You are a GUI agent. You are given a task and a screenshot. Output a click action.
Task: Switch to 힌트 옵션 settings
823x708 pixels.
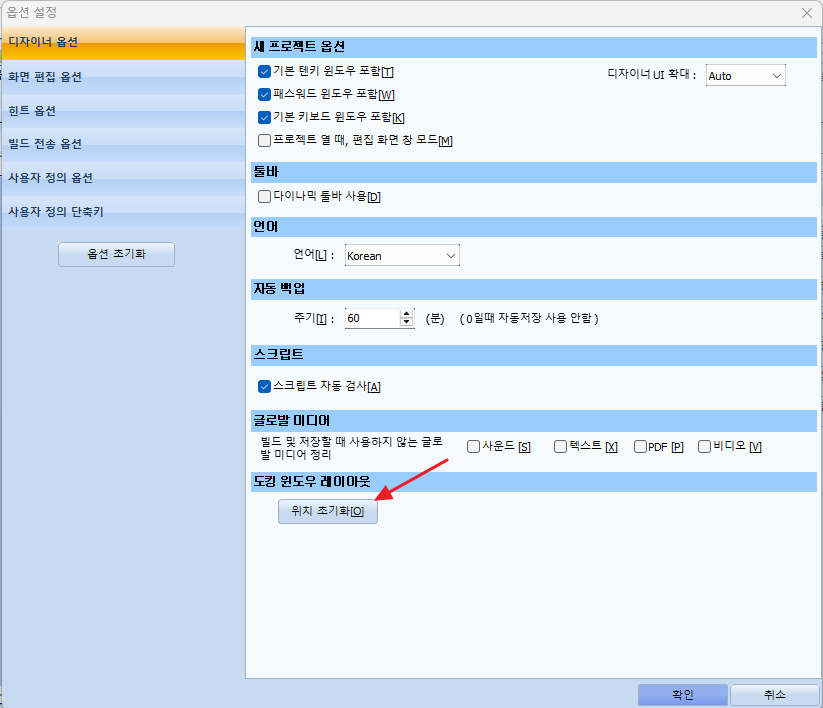122,111
